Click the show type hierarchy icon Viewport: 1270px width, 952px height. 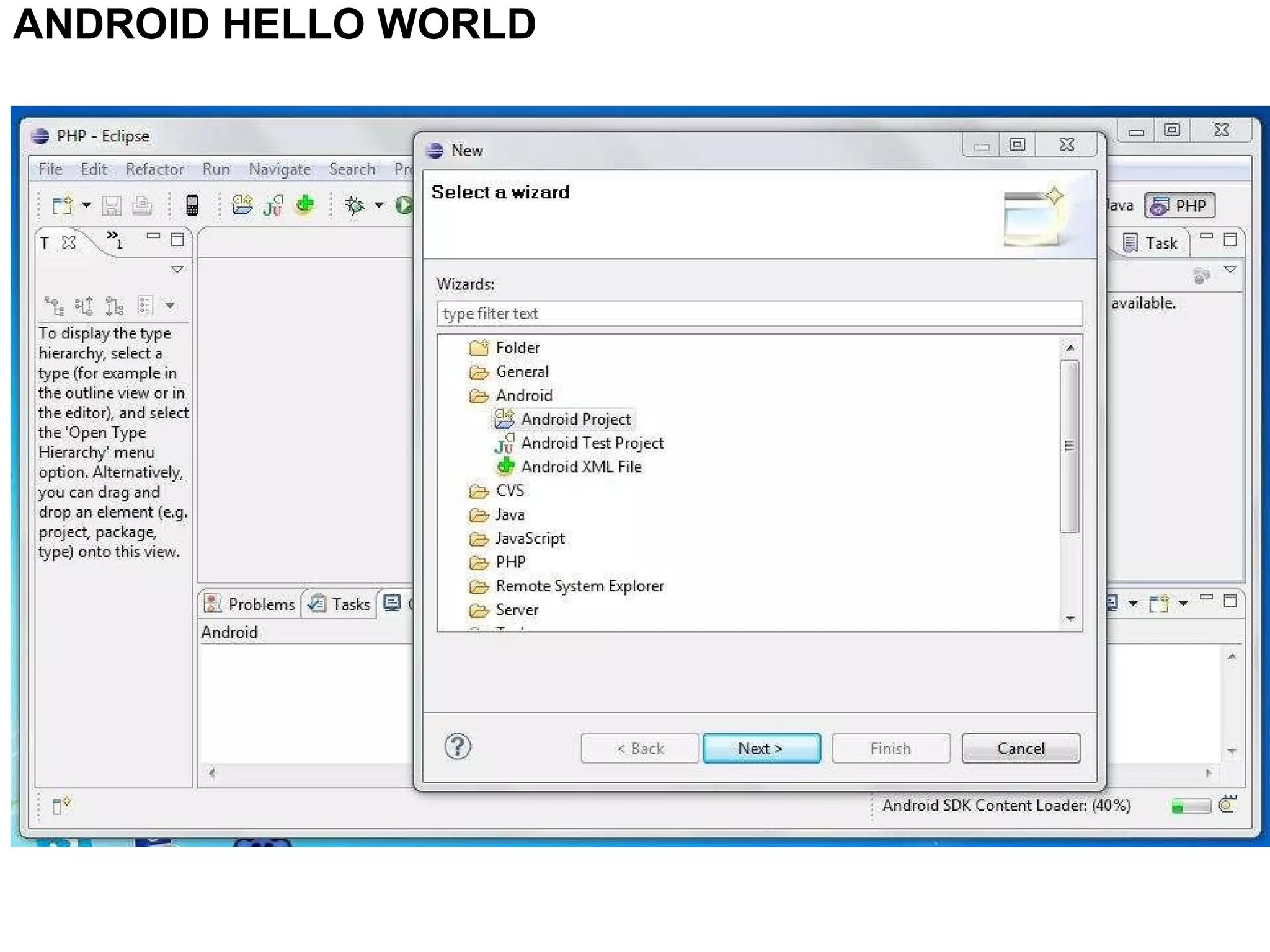tap(54, 305)
